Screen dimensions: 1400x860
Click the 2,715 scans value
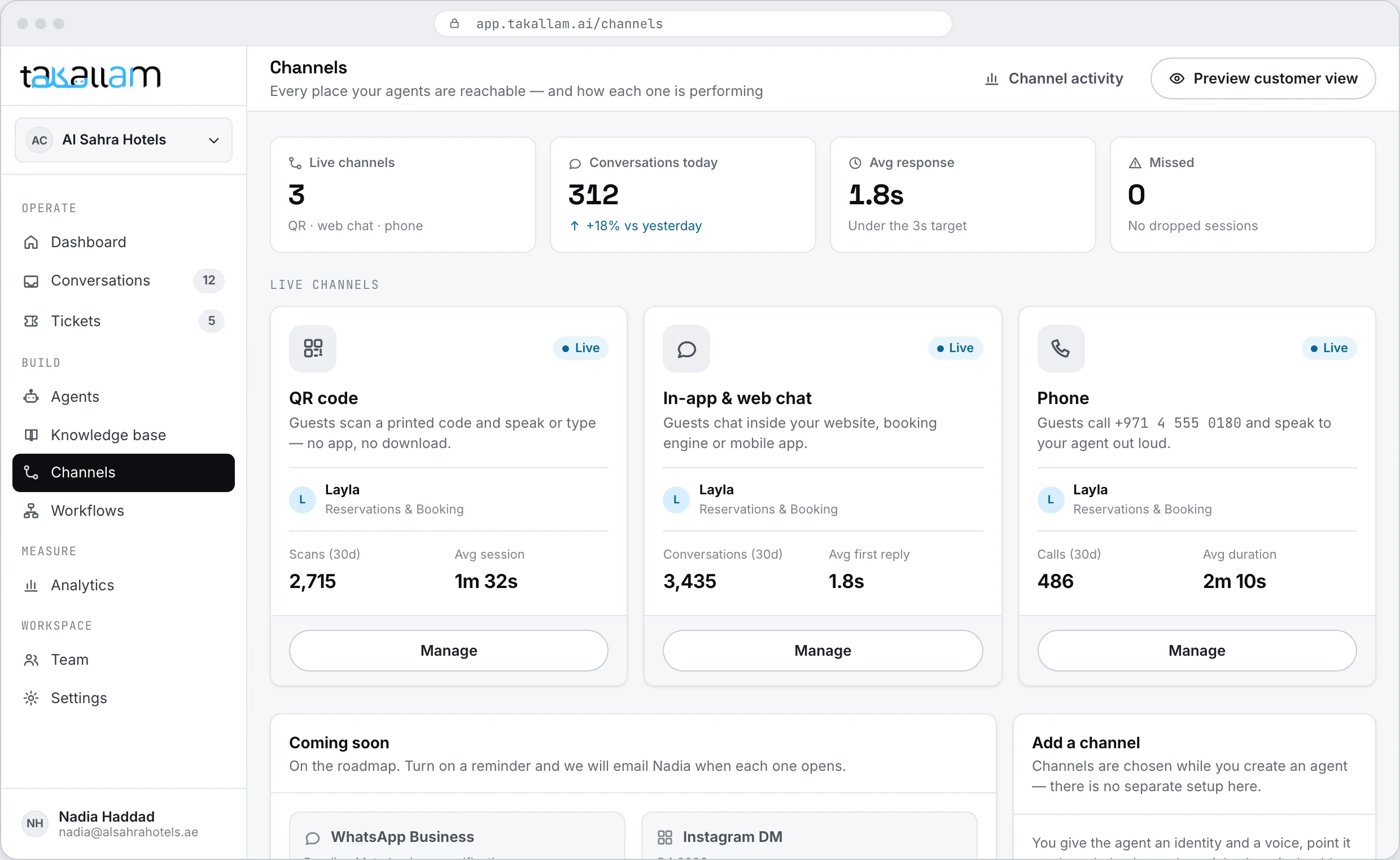(312, 581)
